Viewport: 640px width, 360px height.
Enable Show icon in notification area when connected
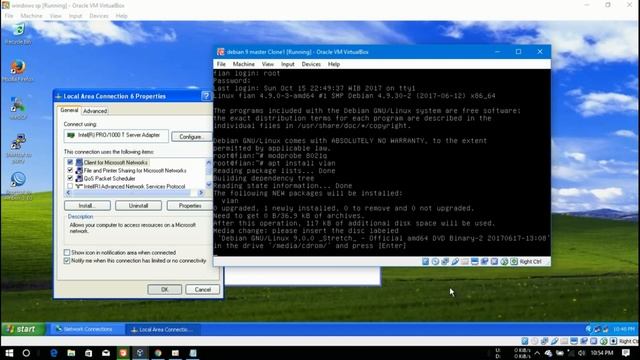(67, 253)
